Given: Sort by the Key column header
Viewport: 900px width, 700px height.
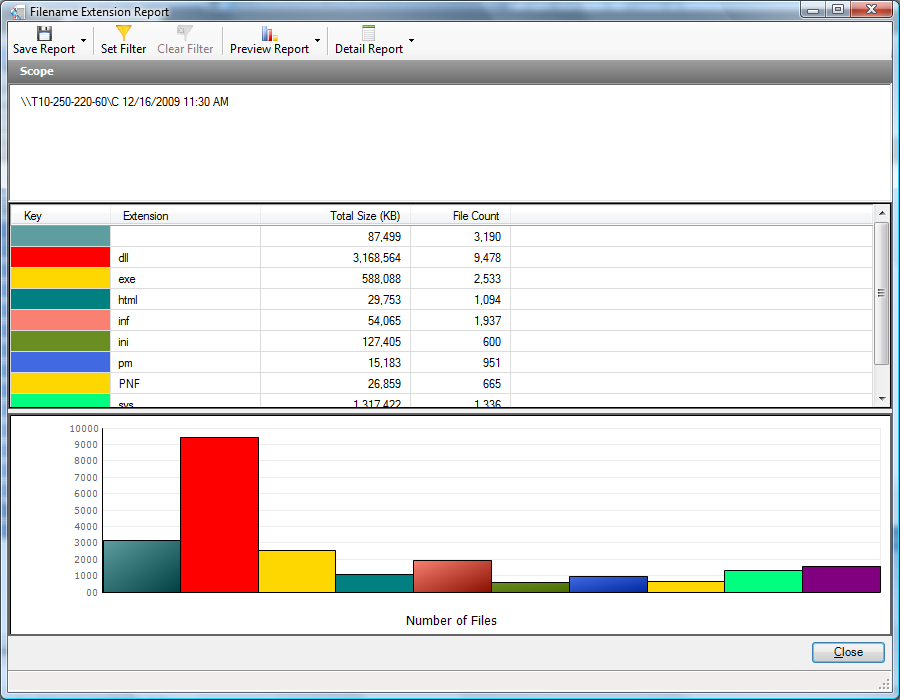Looking at the screenshot, I should [60, 216].
